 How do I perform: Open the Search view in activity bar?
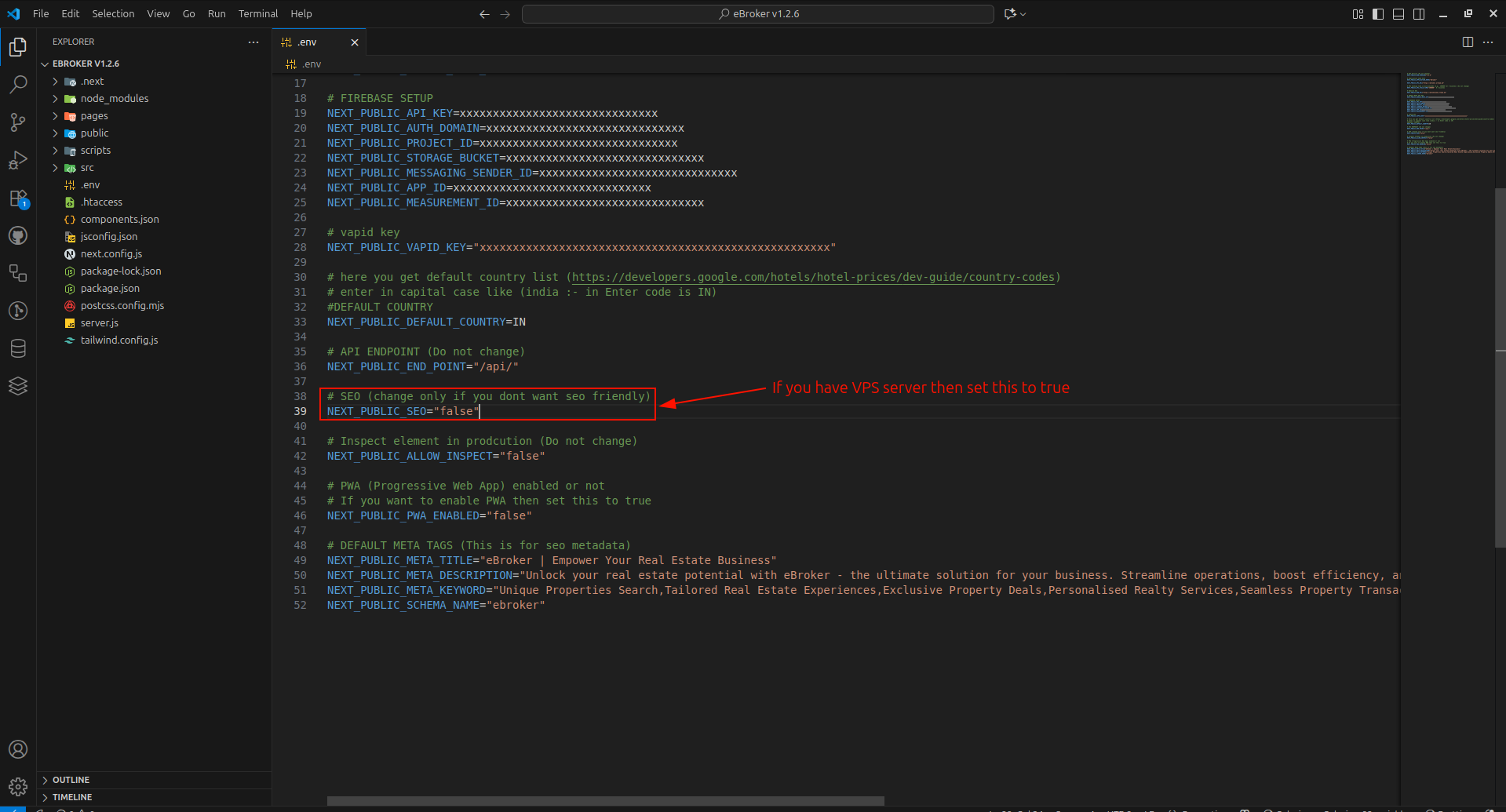(18, 84)
